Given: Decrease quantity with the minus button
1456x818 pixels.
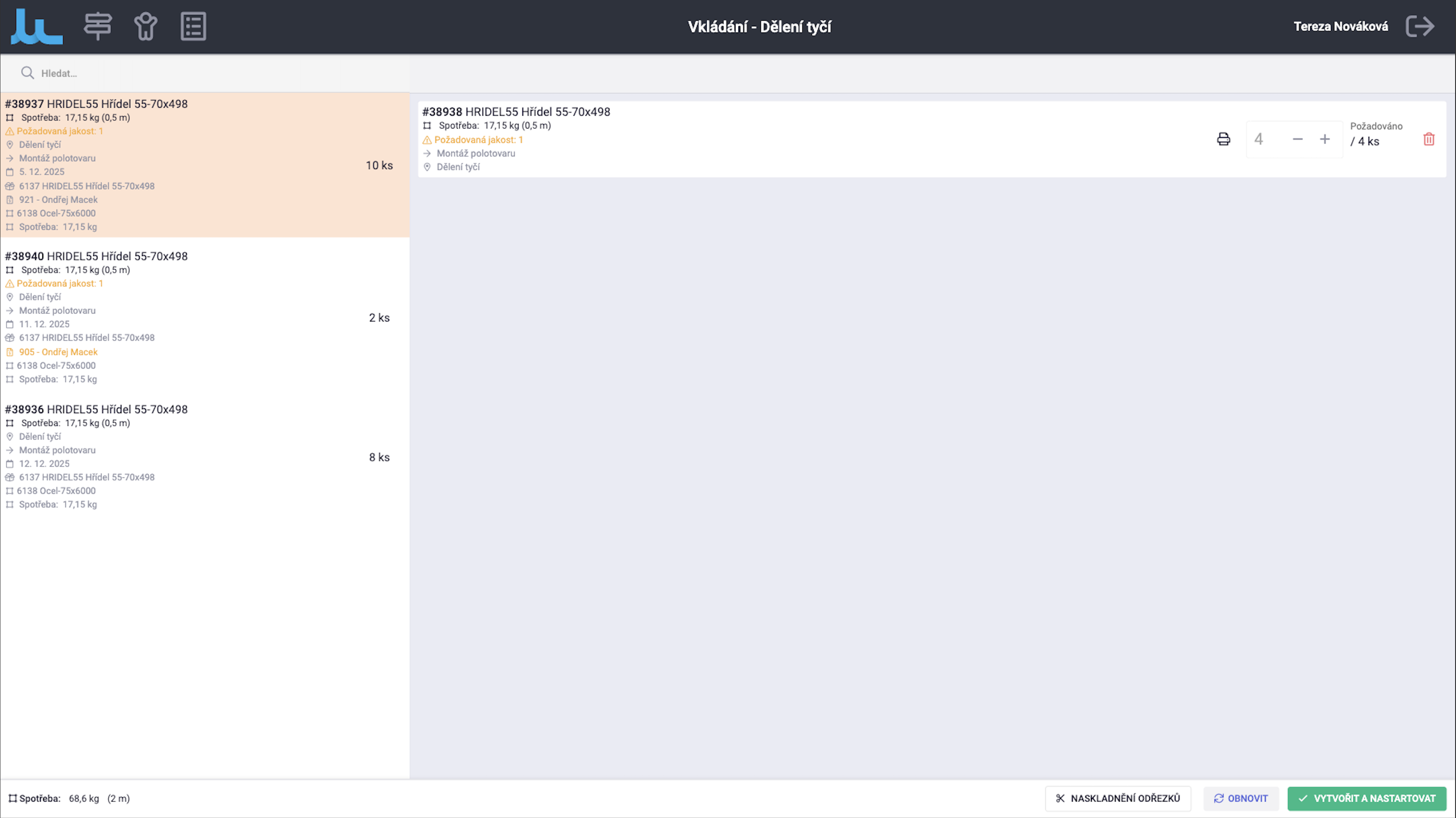Looking at the screenshot, I should pyautogui.click(x=1297, y=139).
